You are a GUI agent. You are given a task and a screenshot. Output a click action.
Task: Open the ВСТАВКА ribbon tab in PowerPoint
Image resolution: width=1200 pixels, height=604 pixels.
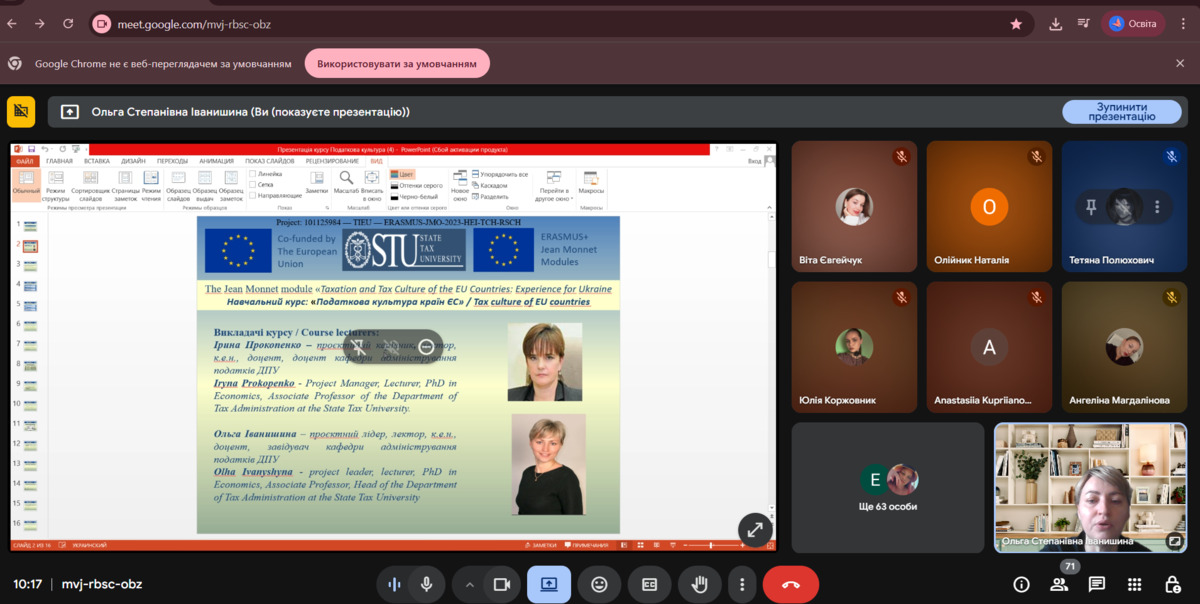tap(97, 161)
